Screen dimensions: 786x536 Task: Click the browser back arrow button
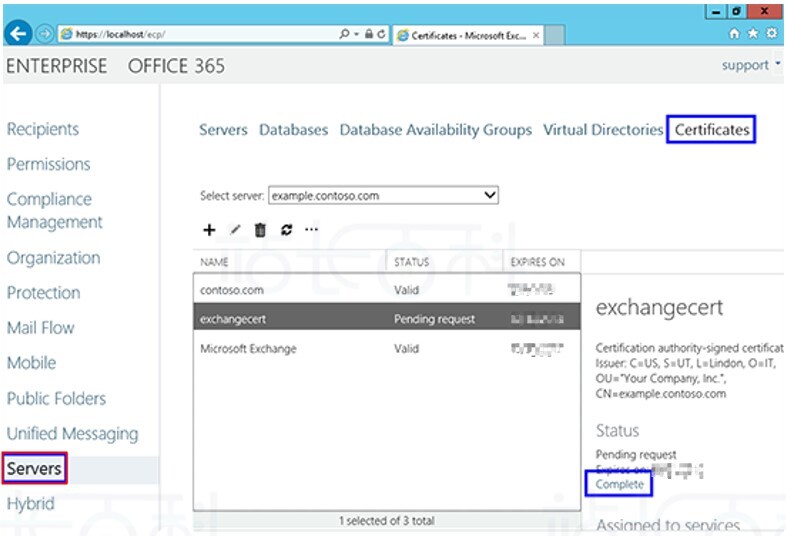click(18, 34)
